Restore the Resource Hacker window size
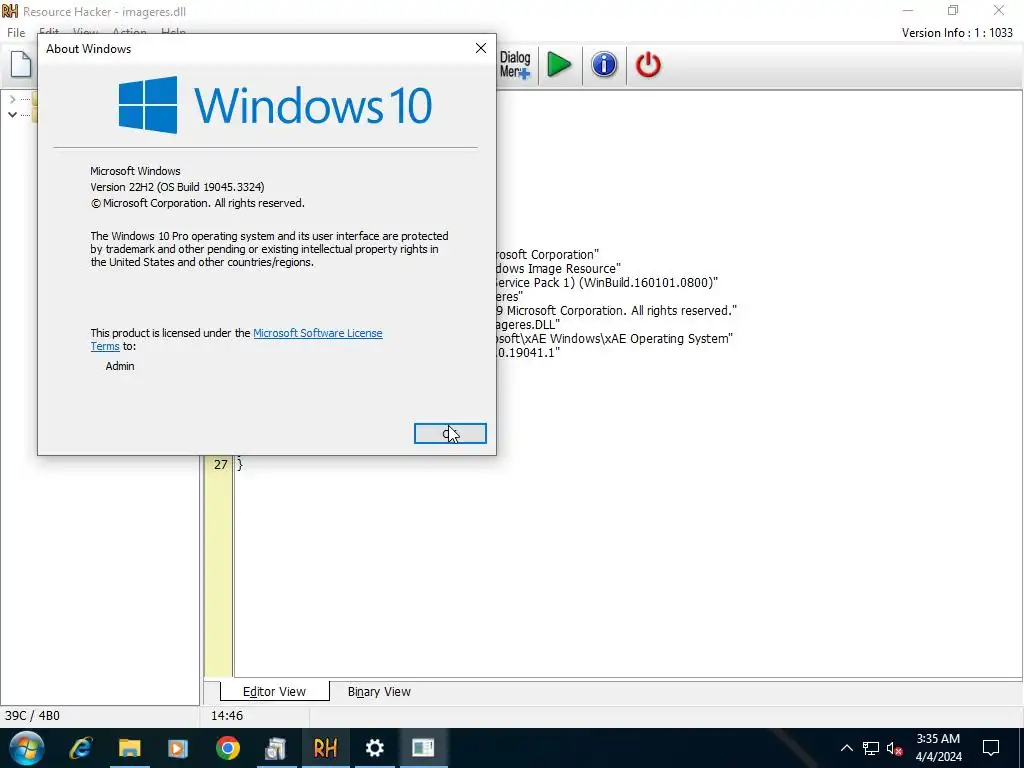The width and height of the screenshot is (1024, 768). 953,10
